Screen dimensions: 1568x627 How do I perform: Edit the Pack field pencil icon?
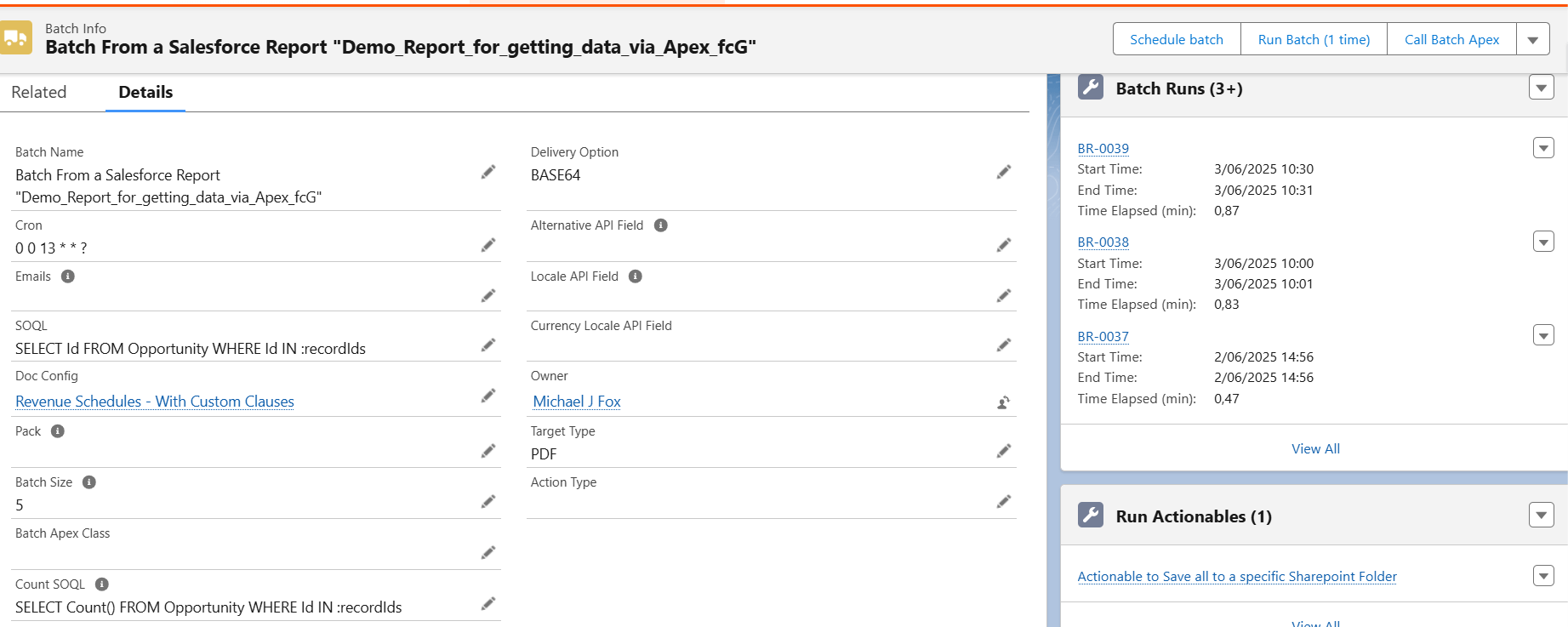(488, 450)
